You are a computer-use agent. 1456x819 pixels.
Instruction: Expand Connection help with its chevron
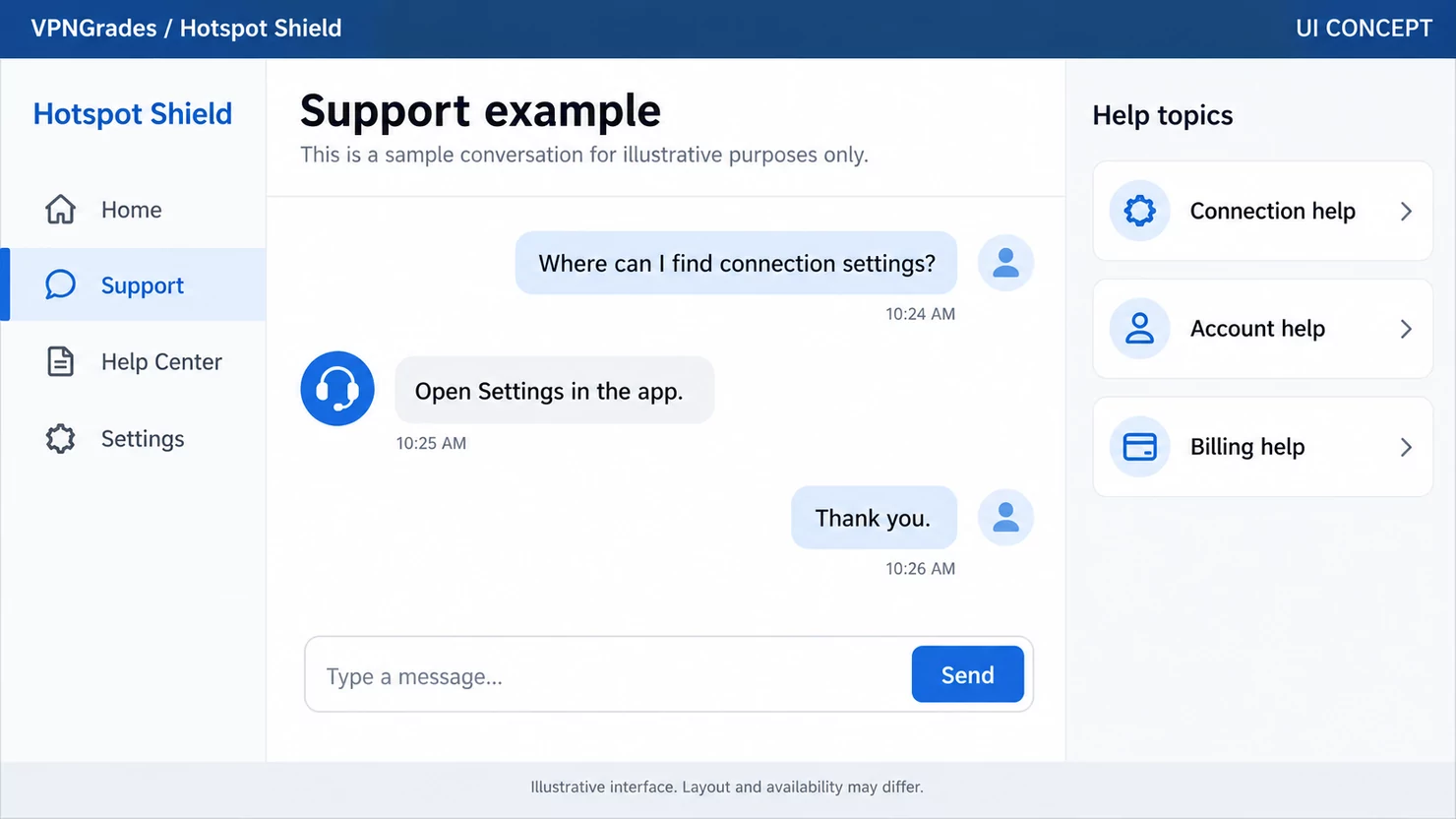coord(1406,211)
